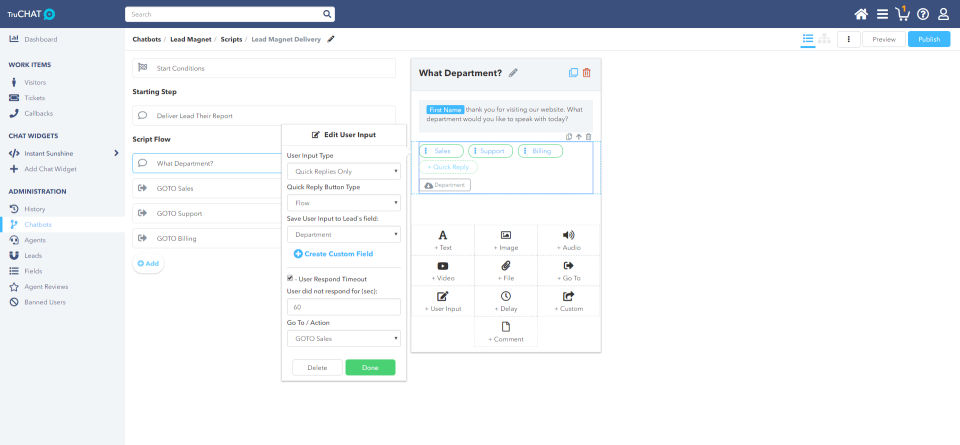Click the Add step button
The height and width of the screenshot is (445, 960).
[148, 263]
